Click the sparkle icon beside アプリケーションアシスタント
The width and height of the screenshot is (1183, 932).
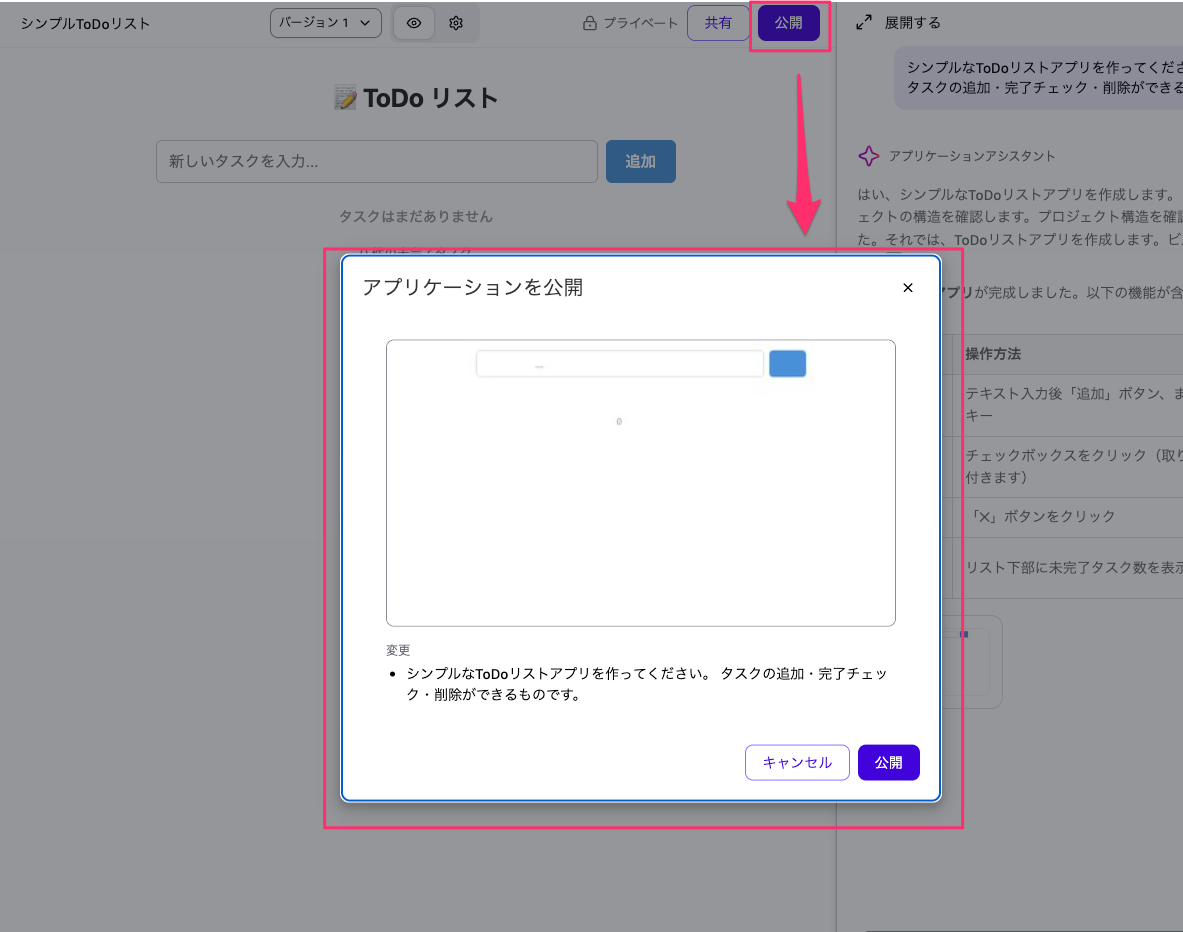coord(866,156)
